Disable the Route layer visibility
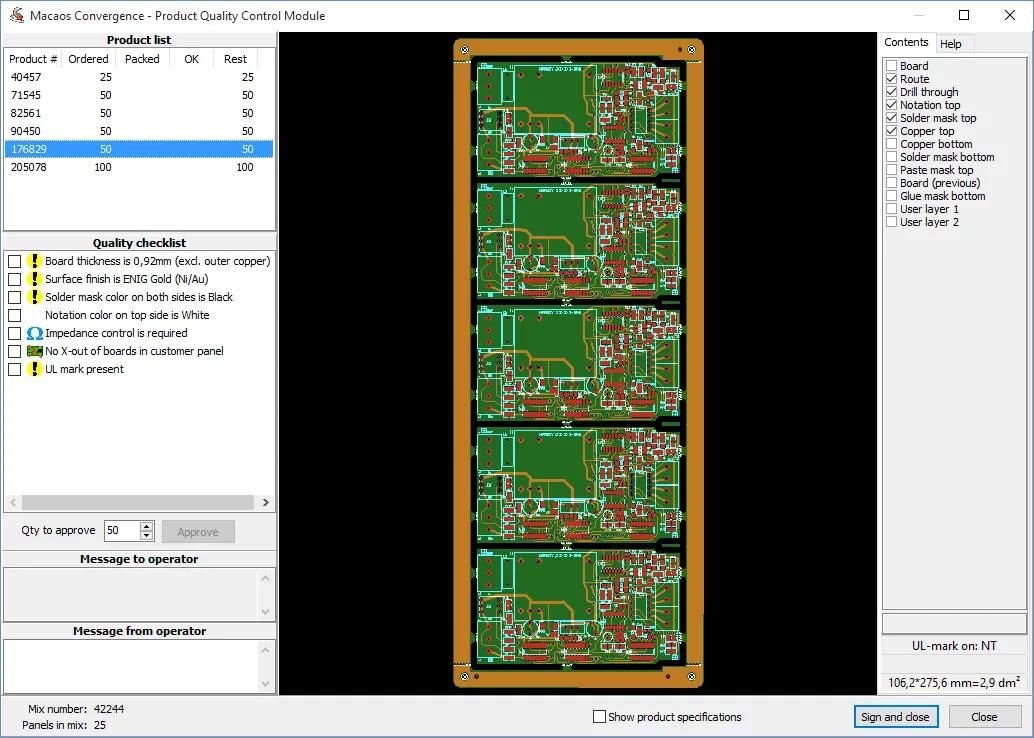 889,78
